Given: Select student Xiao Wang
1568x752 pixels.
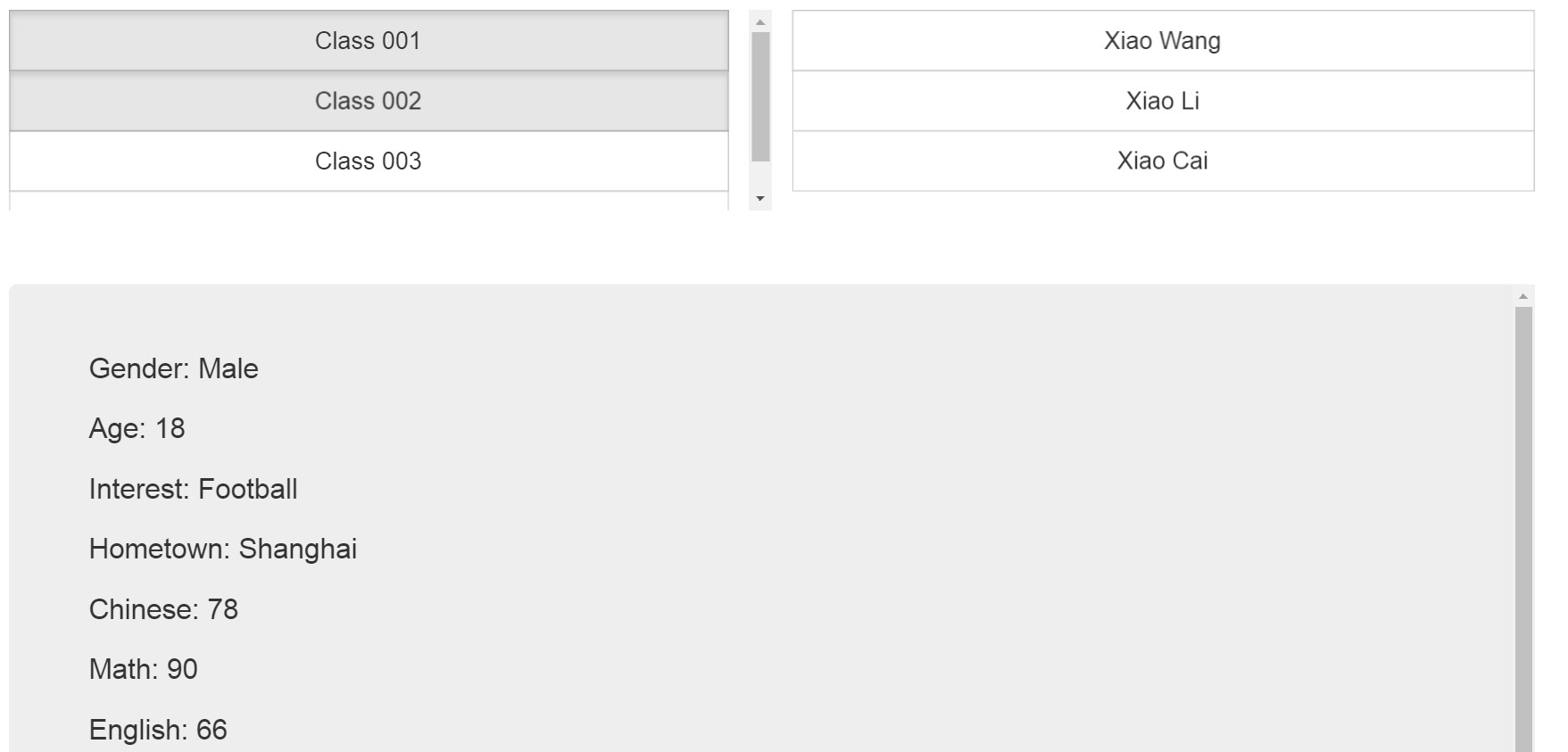Looking at the screenshot, I should click(1162, 41).
